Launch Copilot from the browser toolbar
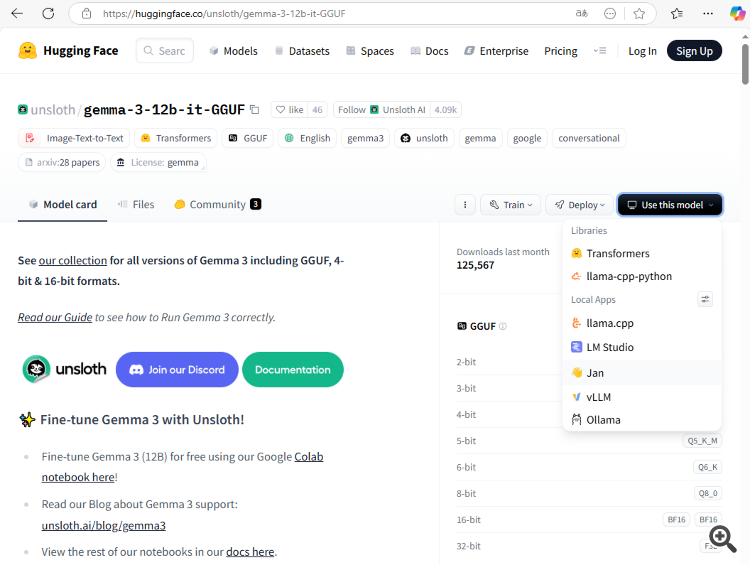 737,13
